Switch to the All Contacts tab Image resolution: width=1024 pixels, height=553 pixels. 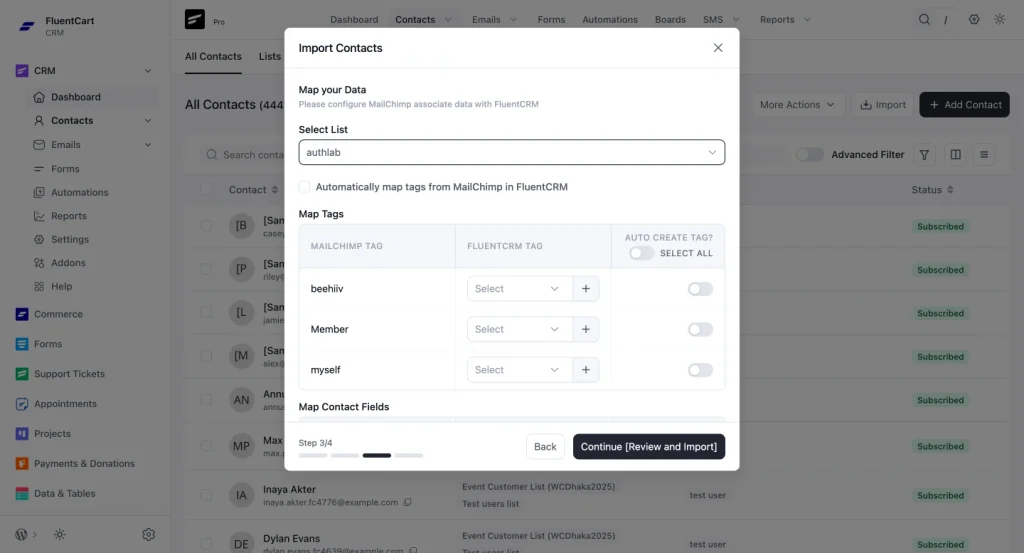point(213,56)
